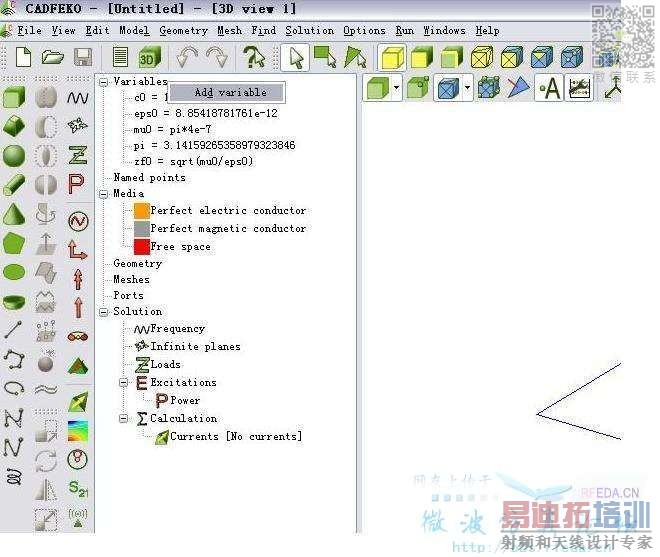The image size is (660, 557).
Task: Create a sphere from left toolbar
Action: [x=14, y=155]
